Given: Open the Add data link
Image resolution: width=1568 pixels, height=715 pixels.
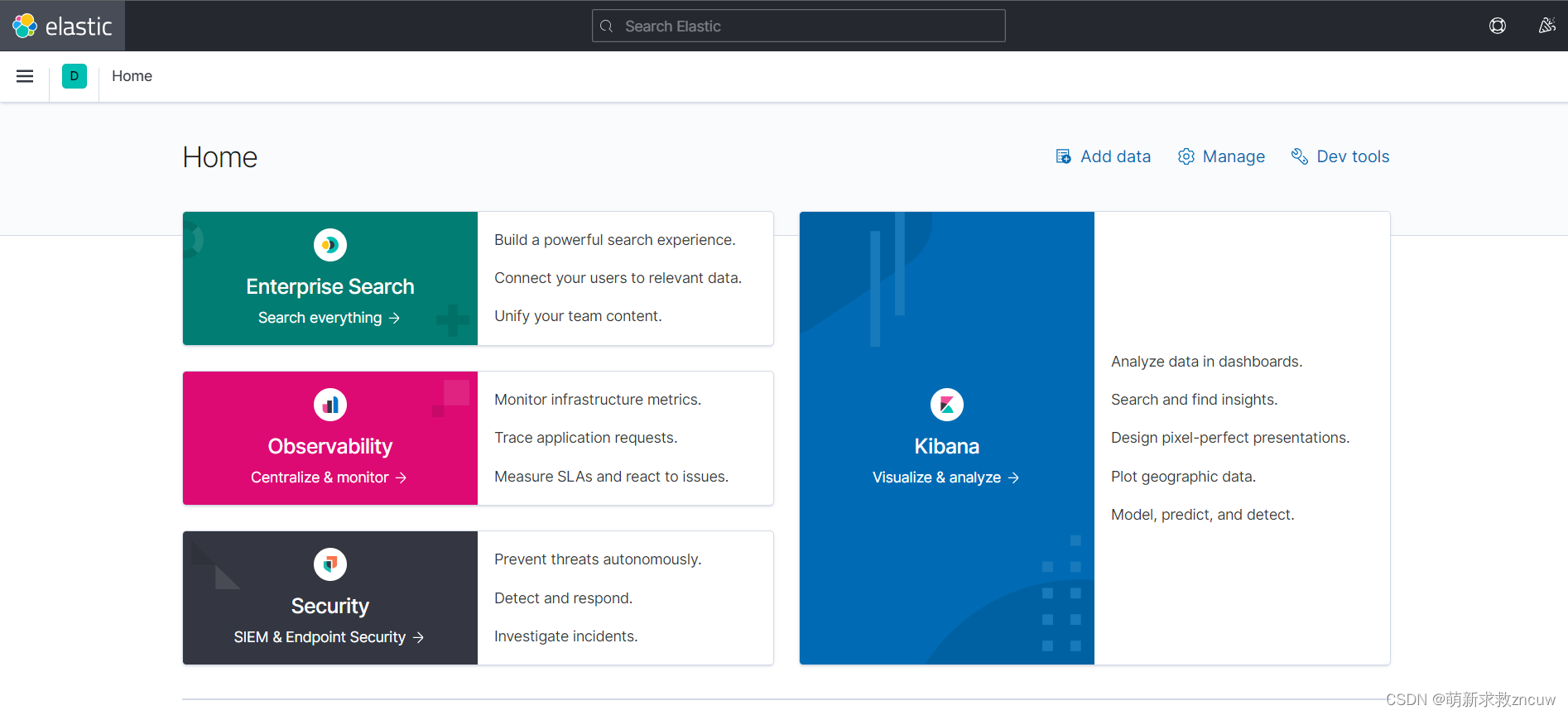Looking at the screenshot, I should [x=1104, y=156].
